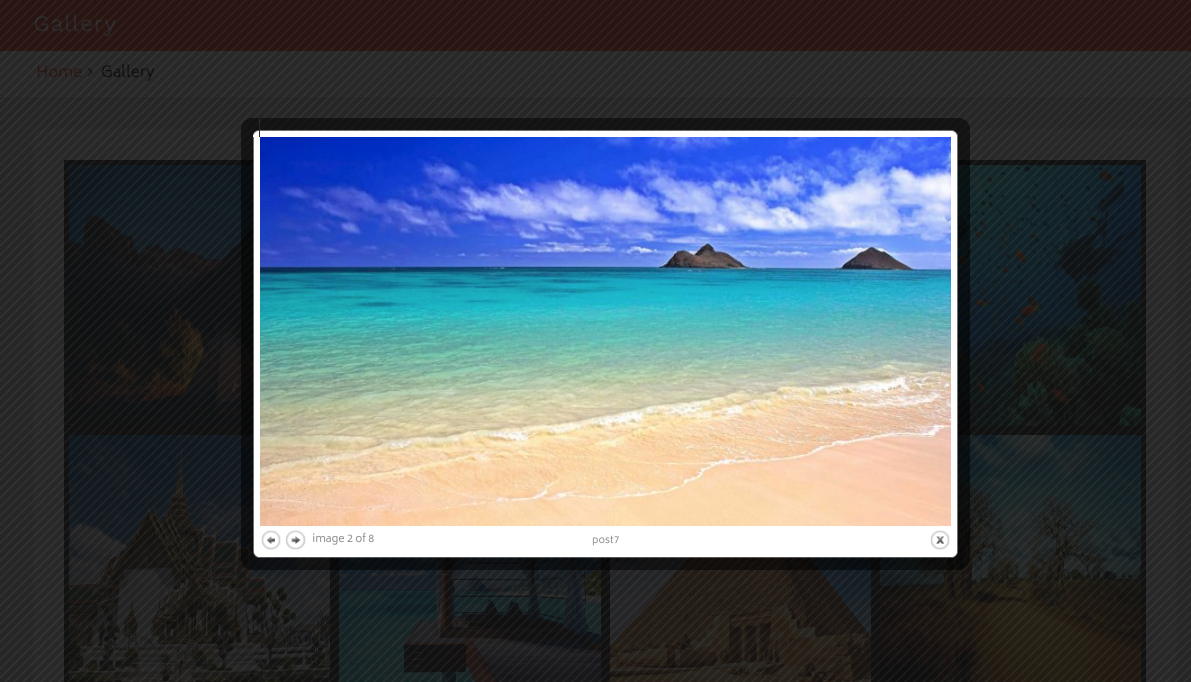Click the 'image 2 of 8' counter
The width and height of the screenshot is (1191, 682).
click(343, 538)
